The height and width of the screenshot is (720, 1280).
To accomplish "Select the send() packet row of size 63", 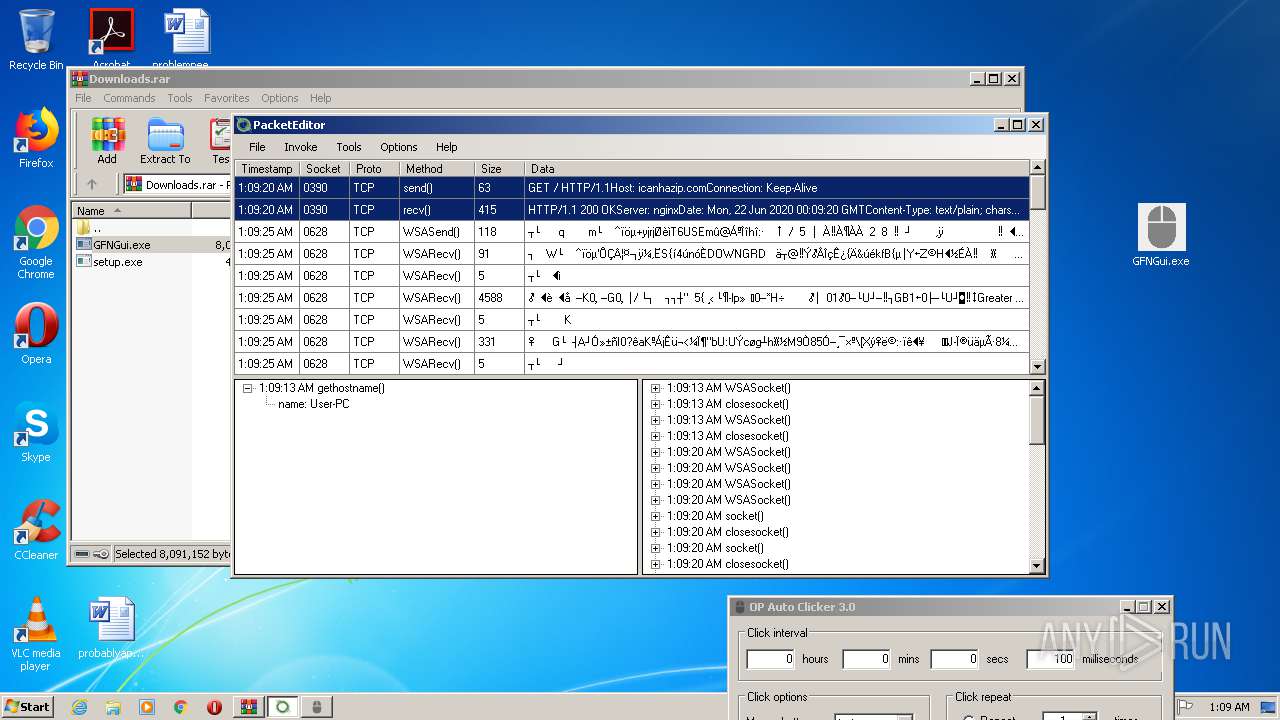I will pos(632,188).
